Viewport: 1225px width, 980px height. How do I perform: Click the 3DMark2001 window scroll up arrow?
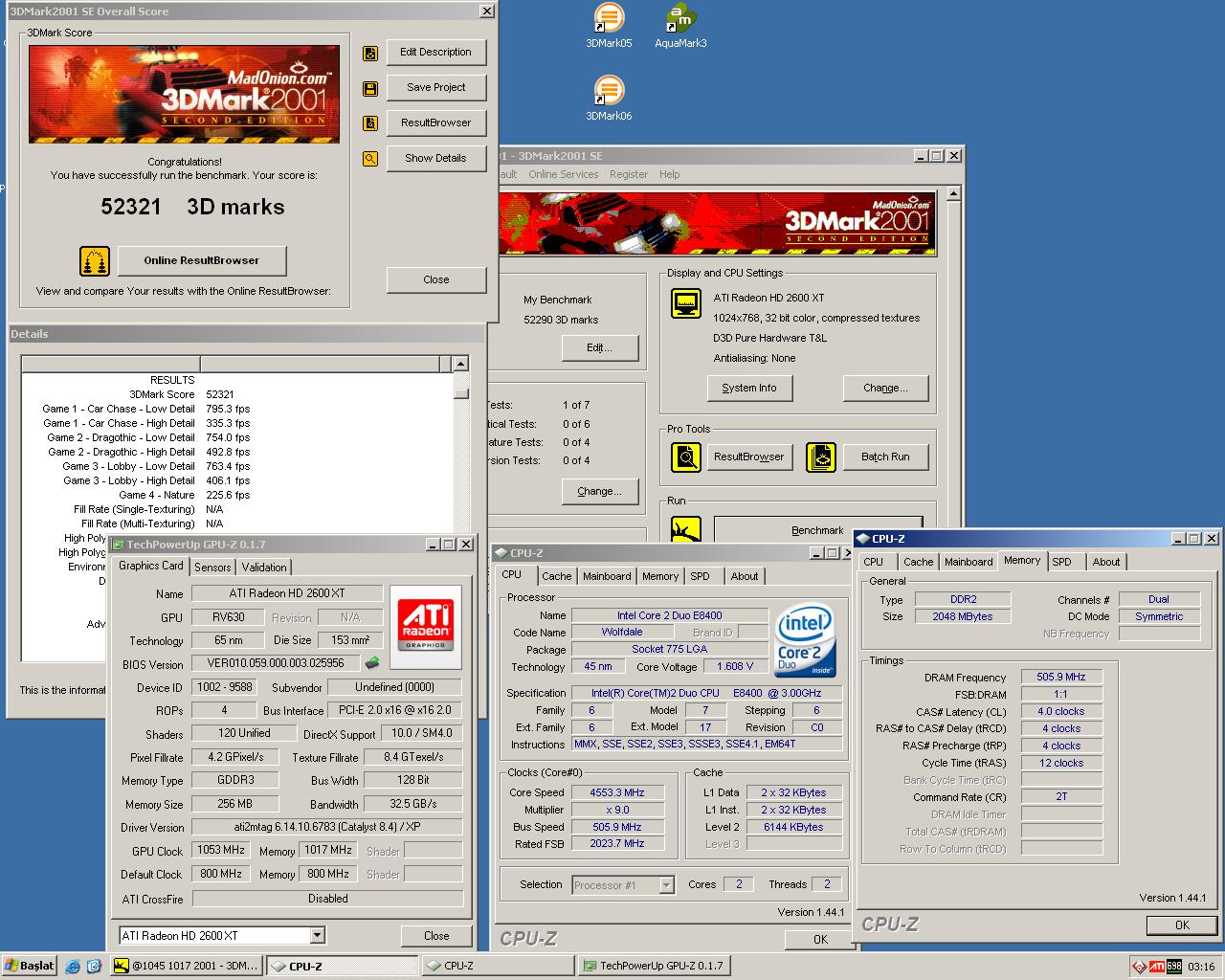pos(953,194)
